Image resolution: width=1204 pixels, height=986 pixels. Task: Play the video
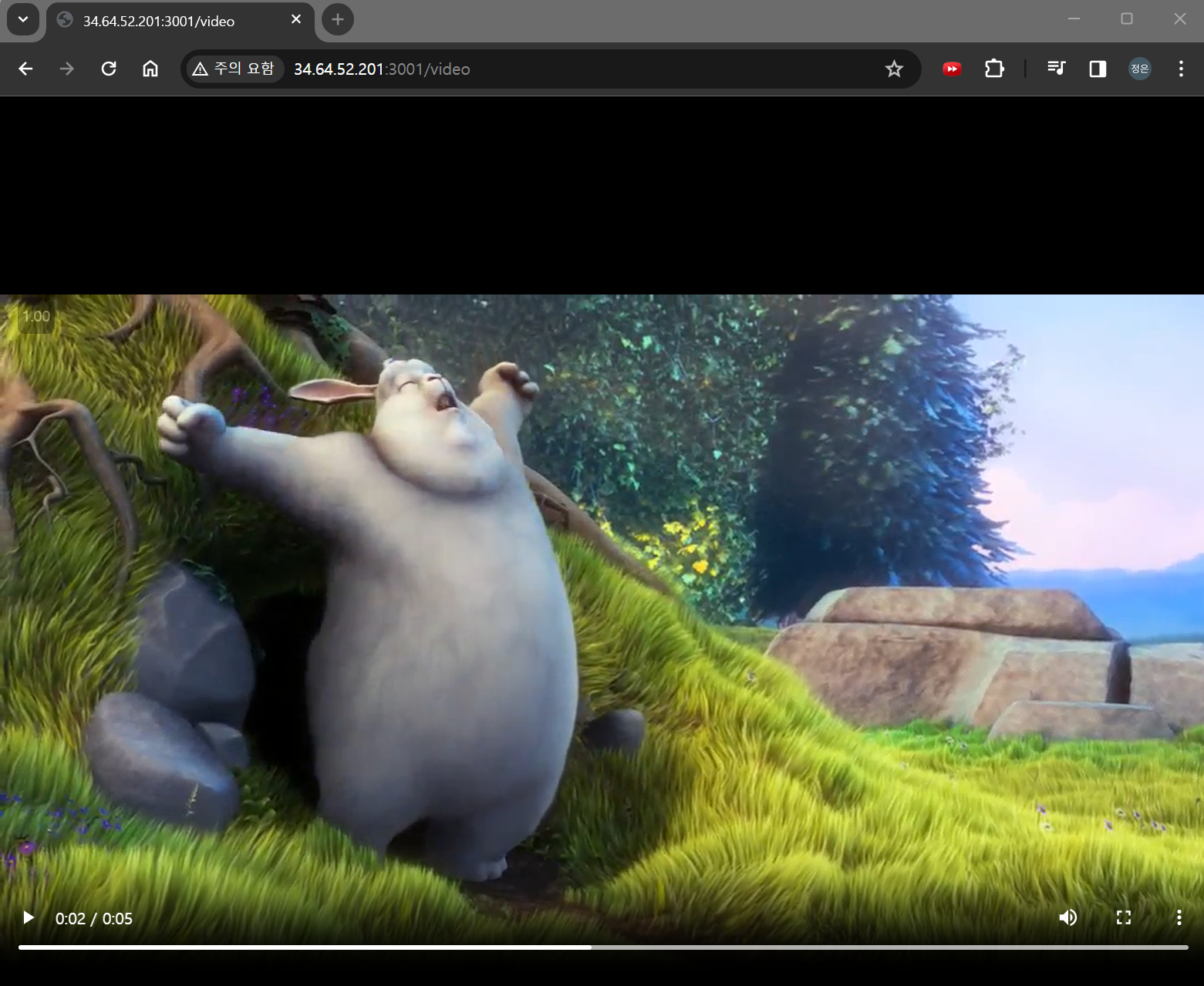click(29, 917)
